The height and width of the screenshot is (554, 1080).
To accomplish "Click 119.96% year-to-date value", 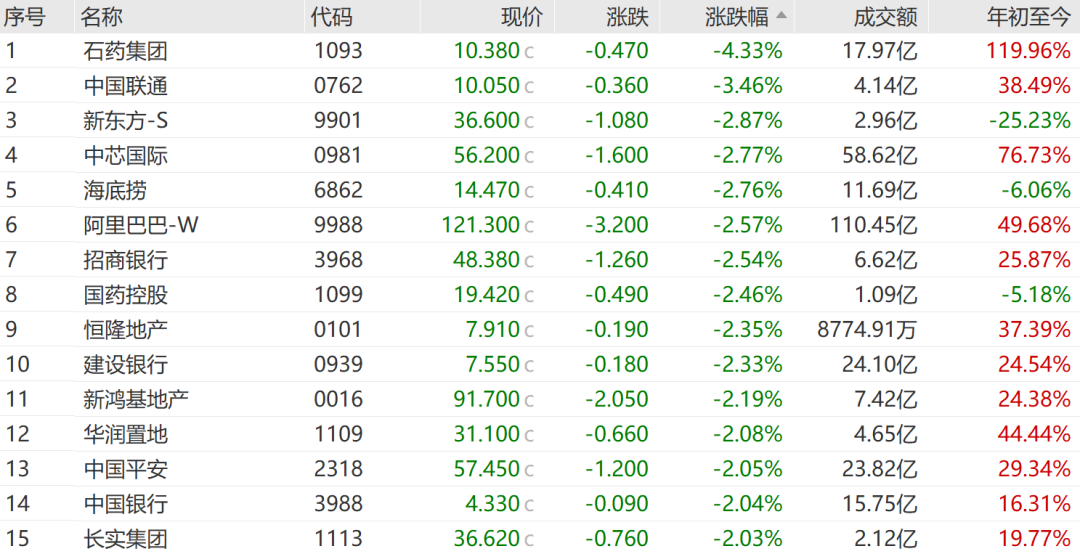I will tap(1028, 51).
